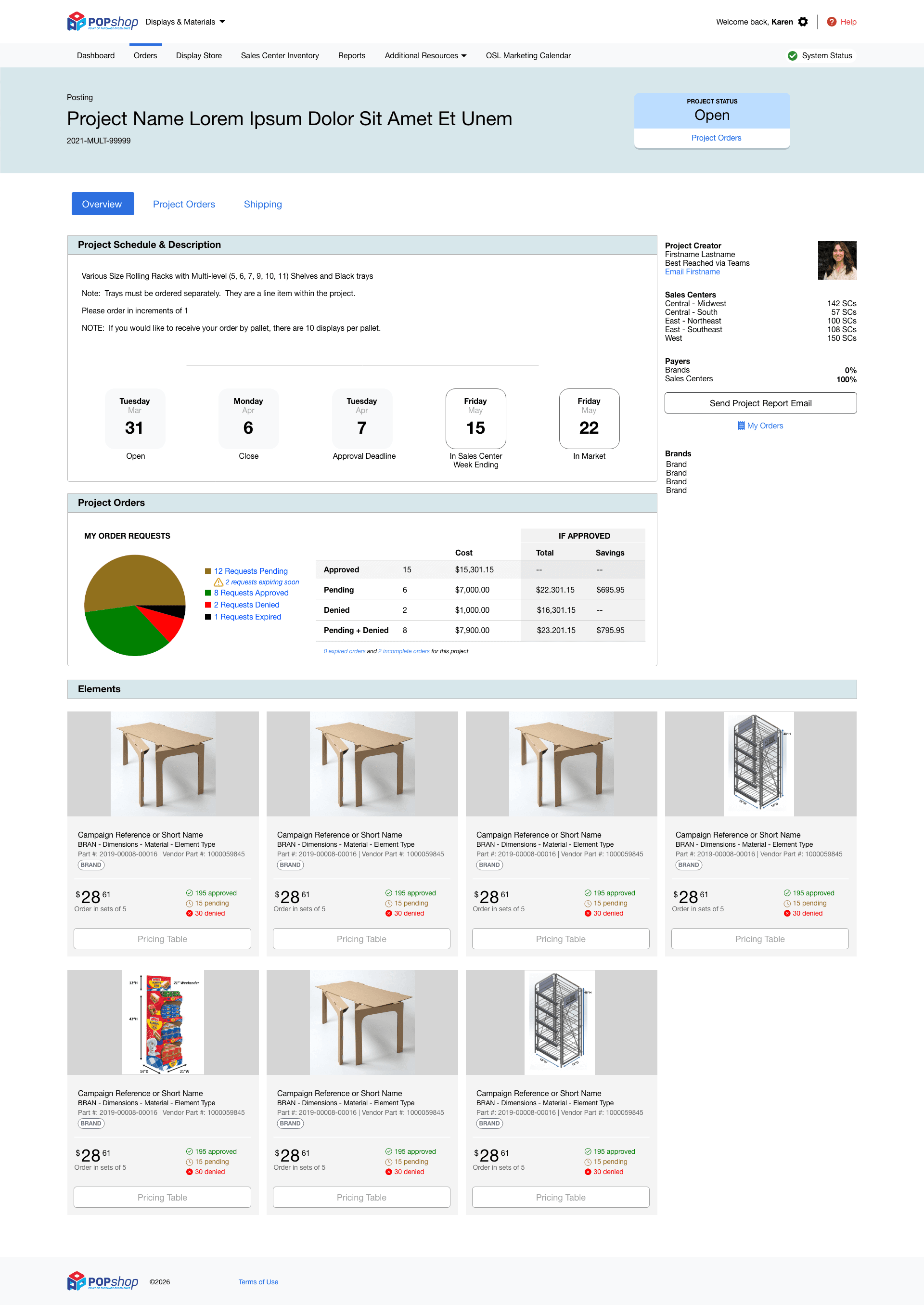Click the 2 requests expiring soon link
Image resolution: width=924 pixels, height=1305 pixels.
pos(262,582)
